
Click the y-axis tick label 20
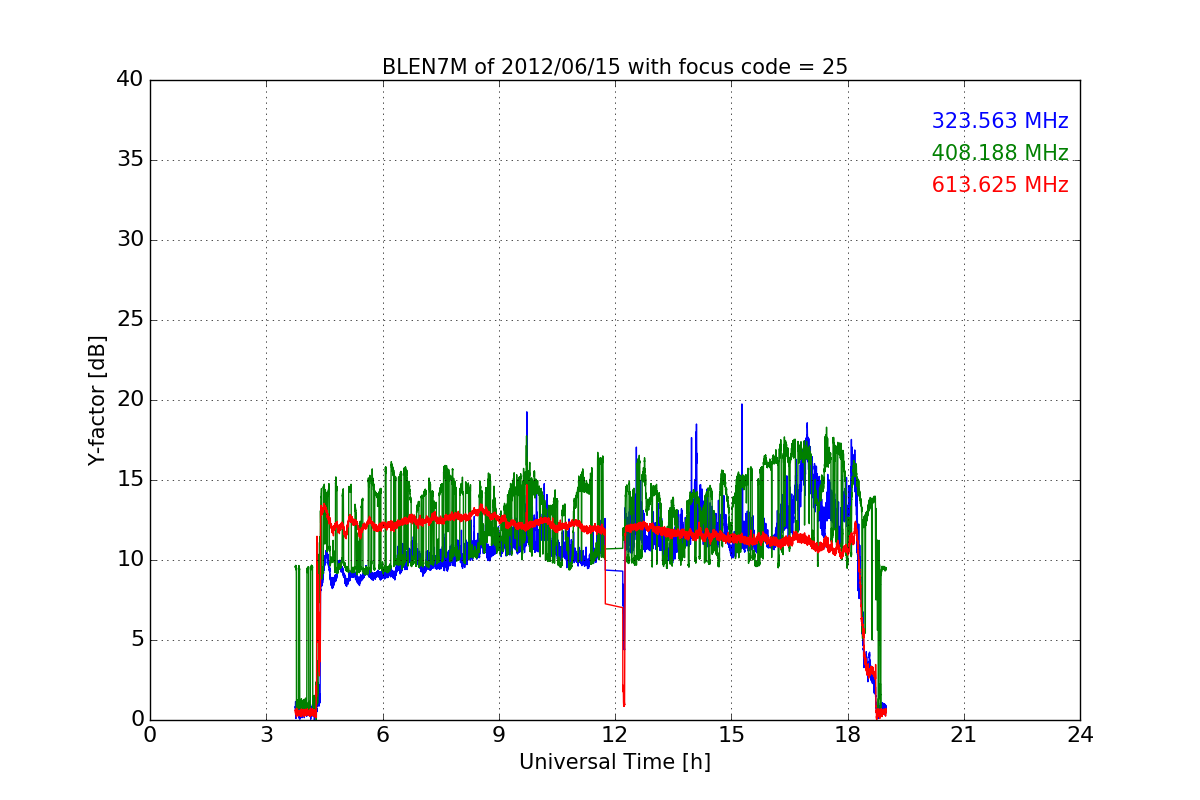(x=129, y=400)
